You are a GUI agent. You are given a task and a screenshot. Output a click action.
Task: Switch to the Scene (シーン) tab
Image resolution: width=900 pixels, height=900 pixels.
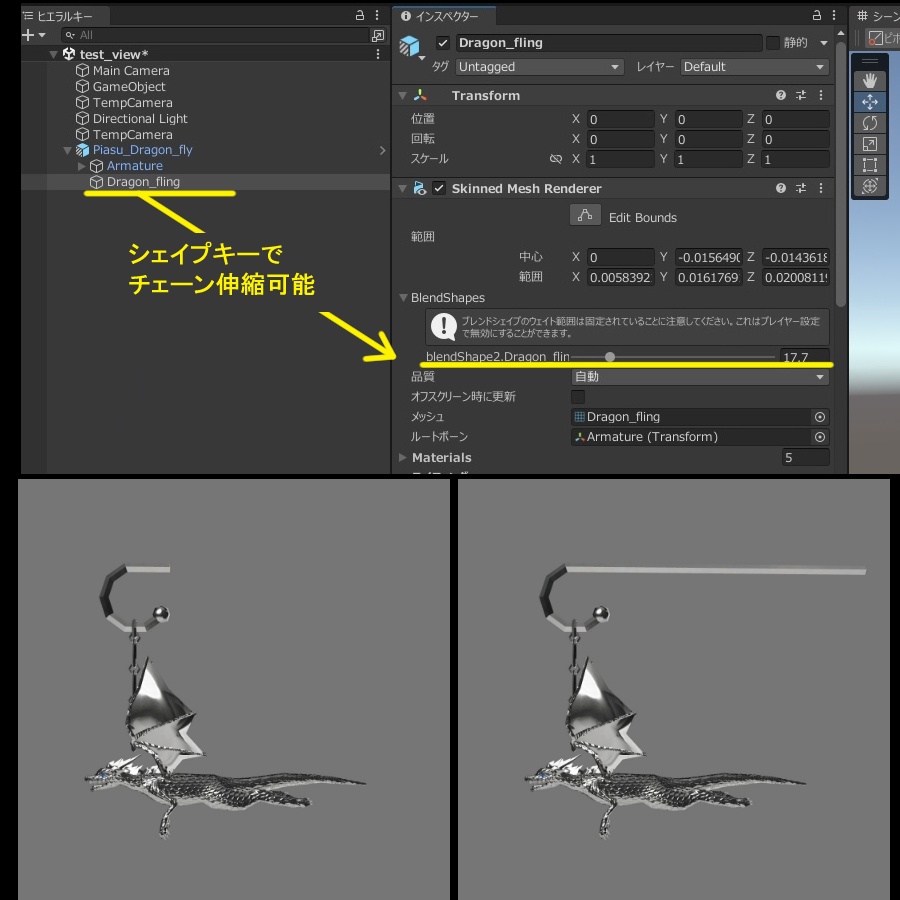click(878, 16)
